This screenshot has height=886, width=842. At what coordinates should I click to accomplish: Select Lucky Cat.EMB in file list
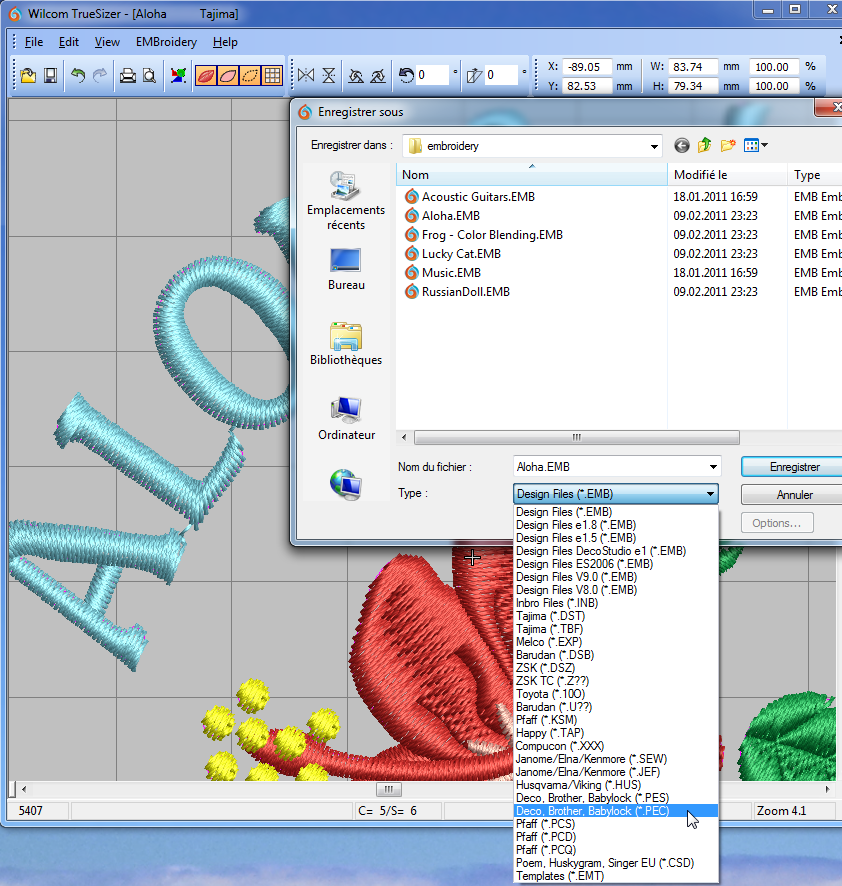460,254
